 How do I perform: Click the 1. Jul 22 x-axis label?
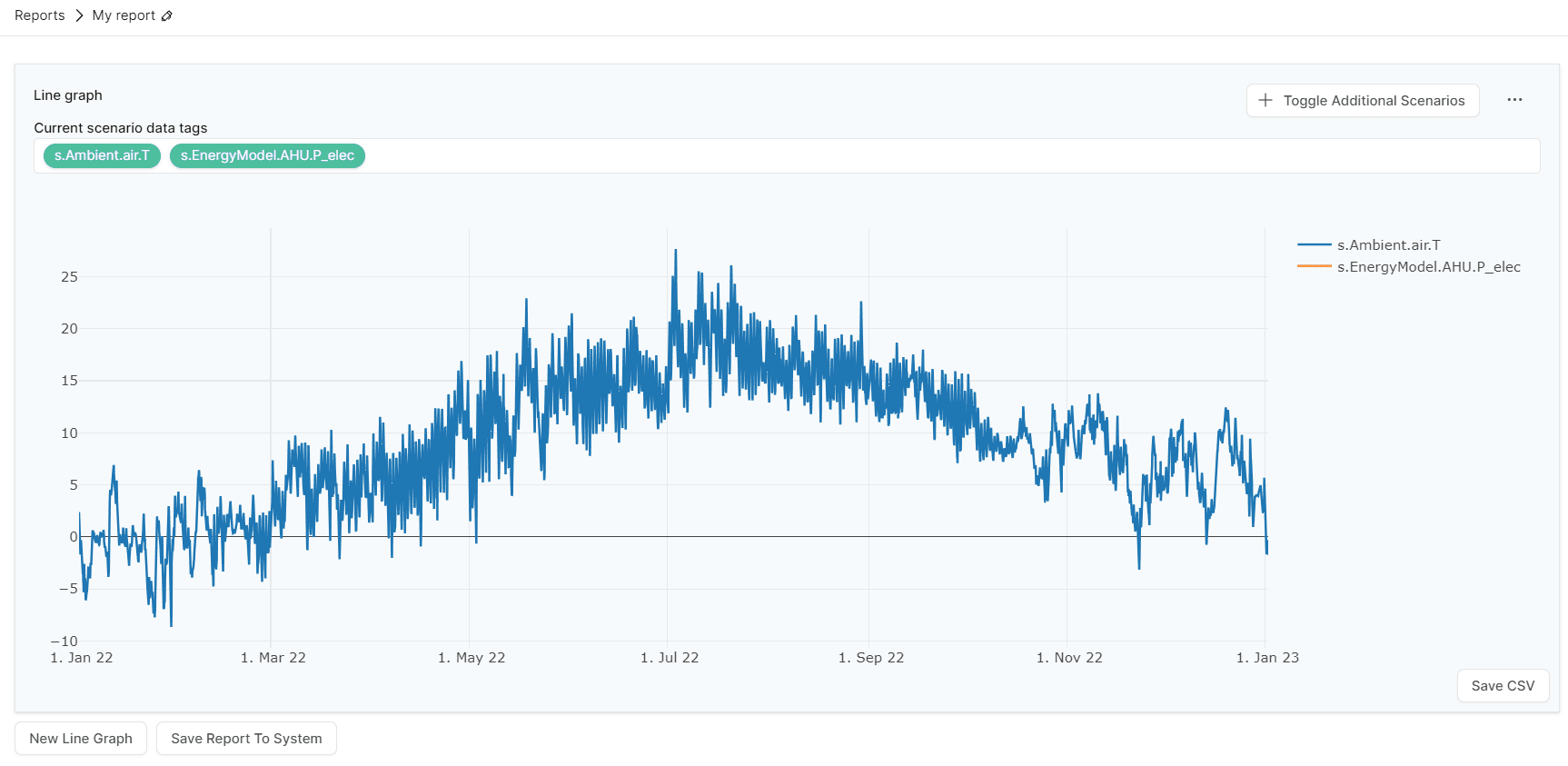click(670, 658)
